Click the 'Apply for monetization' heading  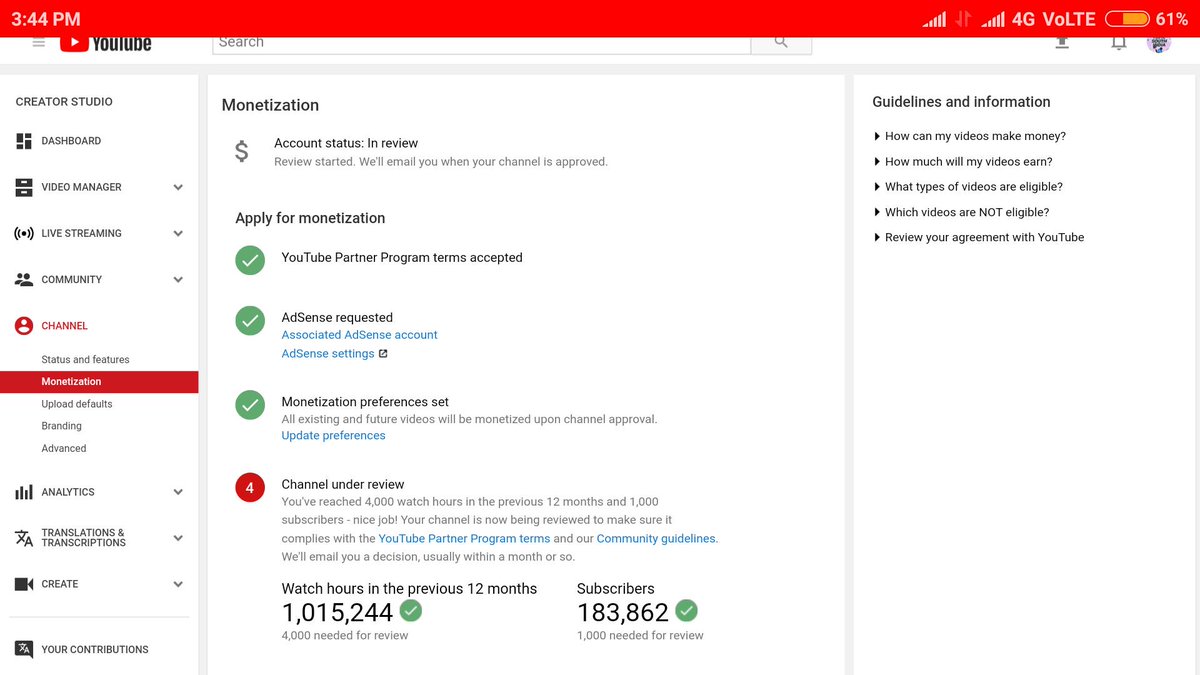point(310,218)
